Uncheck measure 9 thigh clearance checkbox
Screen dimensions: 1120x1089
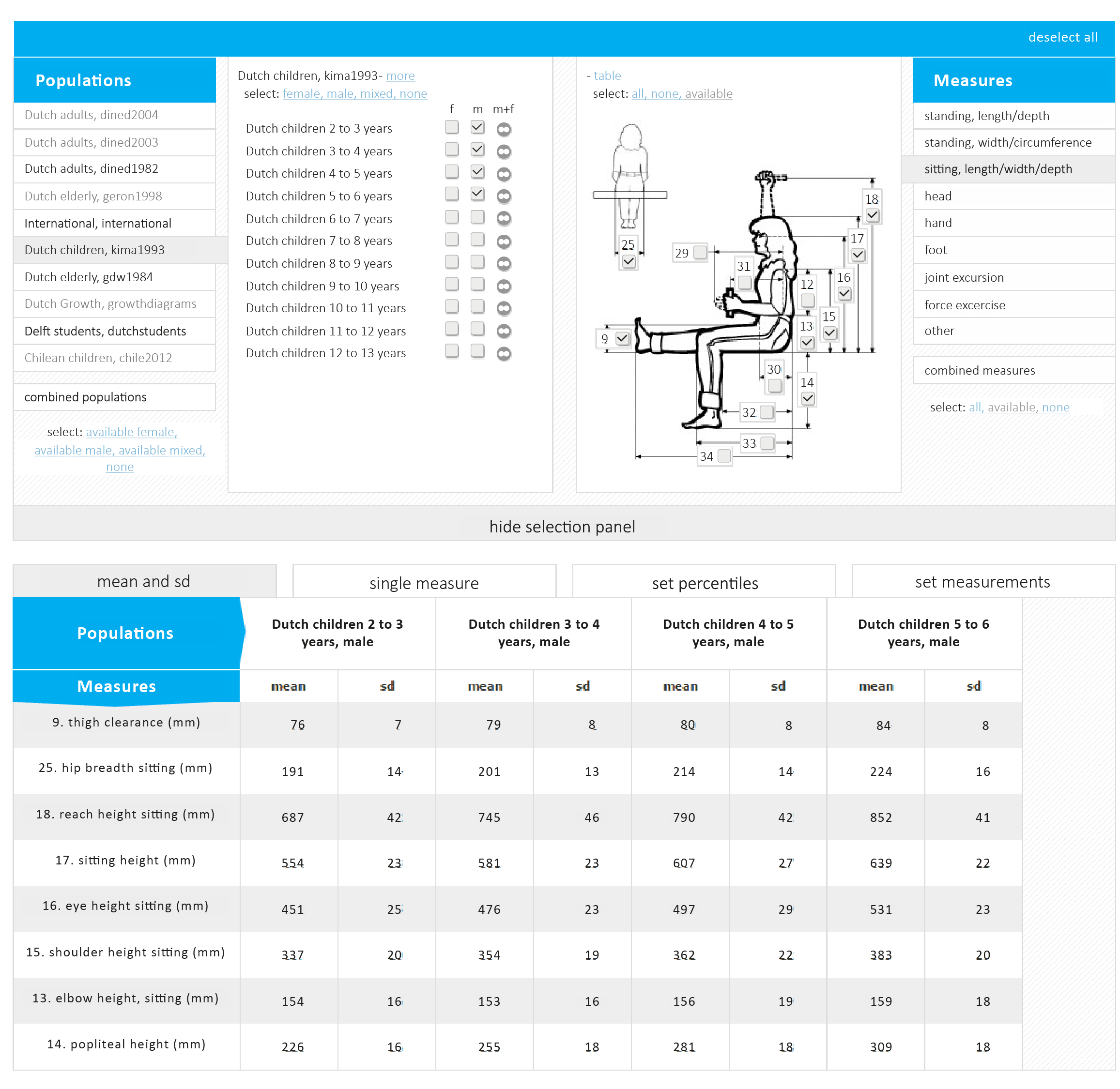click(622, 338)
